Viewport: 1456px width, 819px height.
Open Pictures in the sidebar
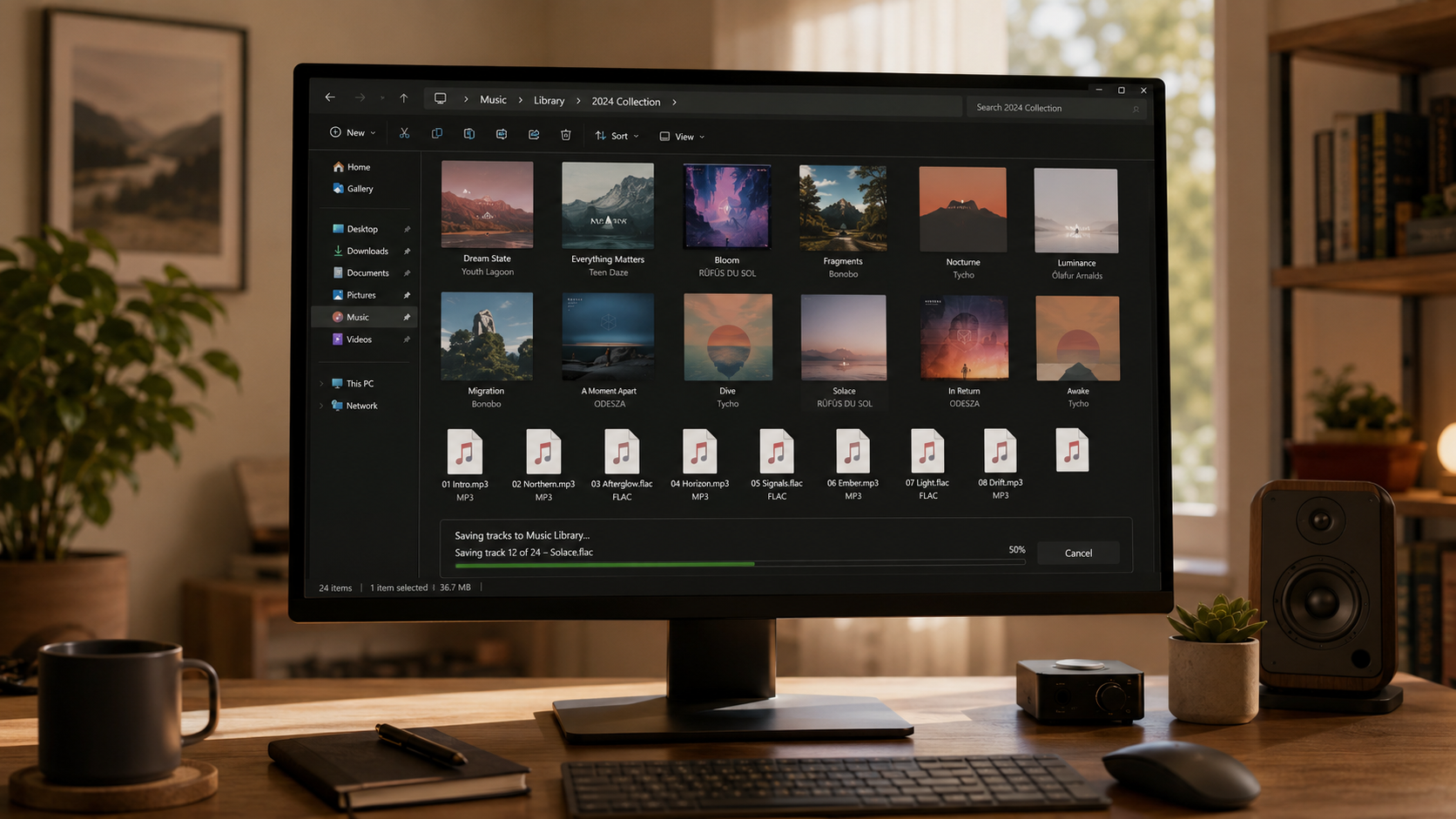click(354, 295)
